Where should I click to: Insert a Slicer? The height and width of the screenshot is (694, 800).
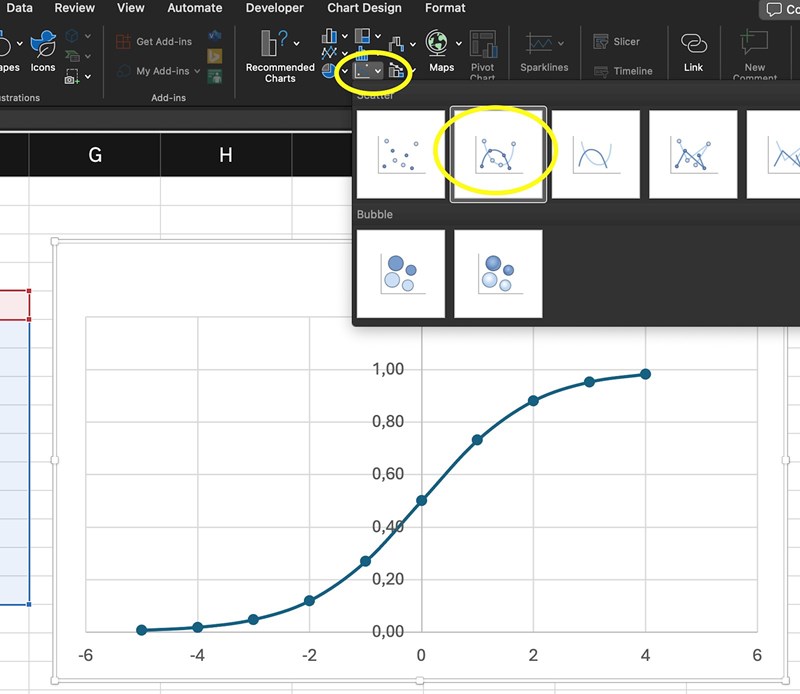pos(616,42)
